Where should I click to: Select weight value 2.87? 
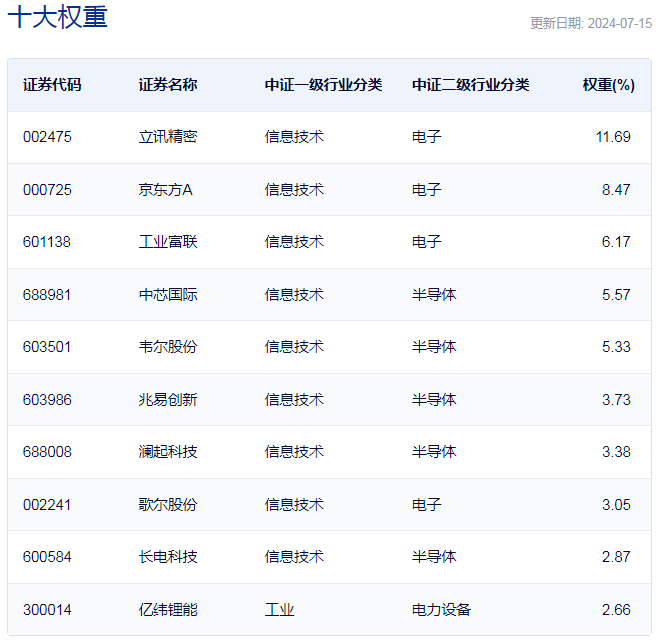[616, 557]
